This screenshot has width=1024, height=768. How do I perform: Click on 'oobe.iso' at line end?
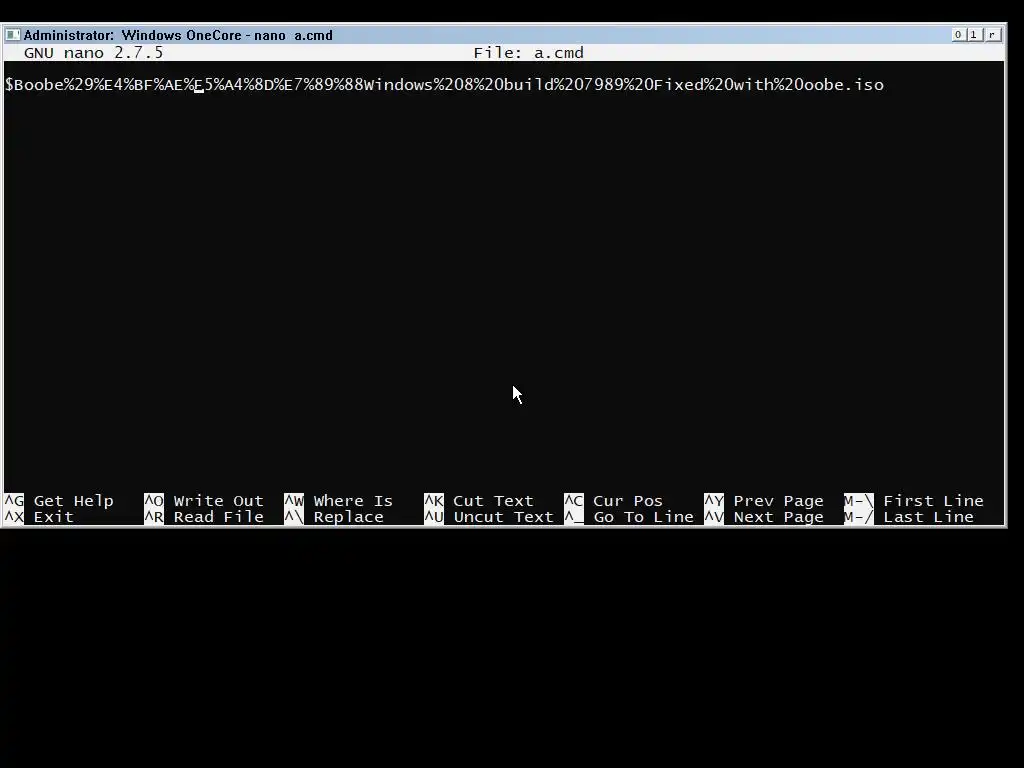pyautogui.click(x=844, y=85)
